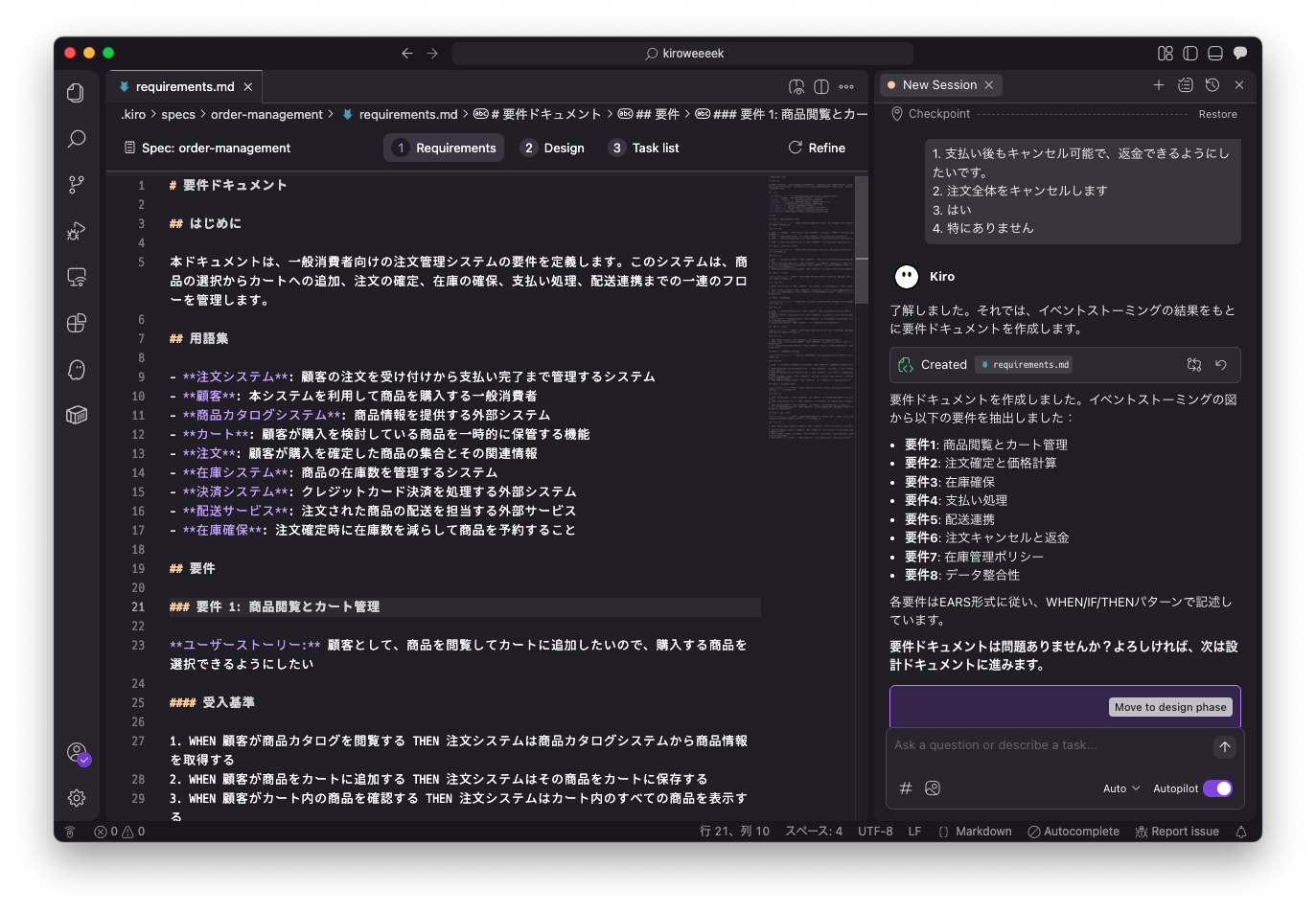Toggle the Autopilot switch off
Viewport: 1316px width, 913px height.
click(x=1217, y=788)
